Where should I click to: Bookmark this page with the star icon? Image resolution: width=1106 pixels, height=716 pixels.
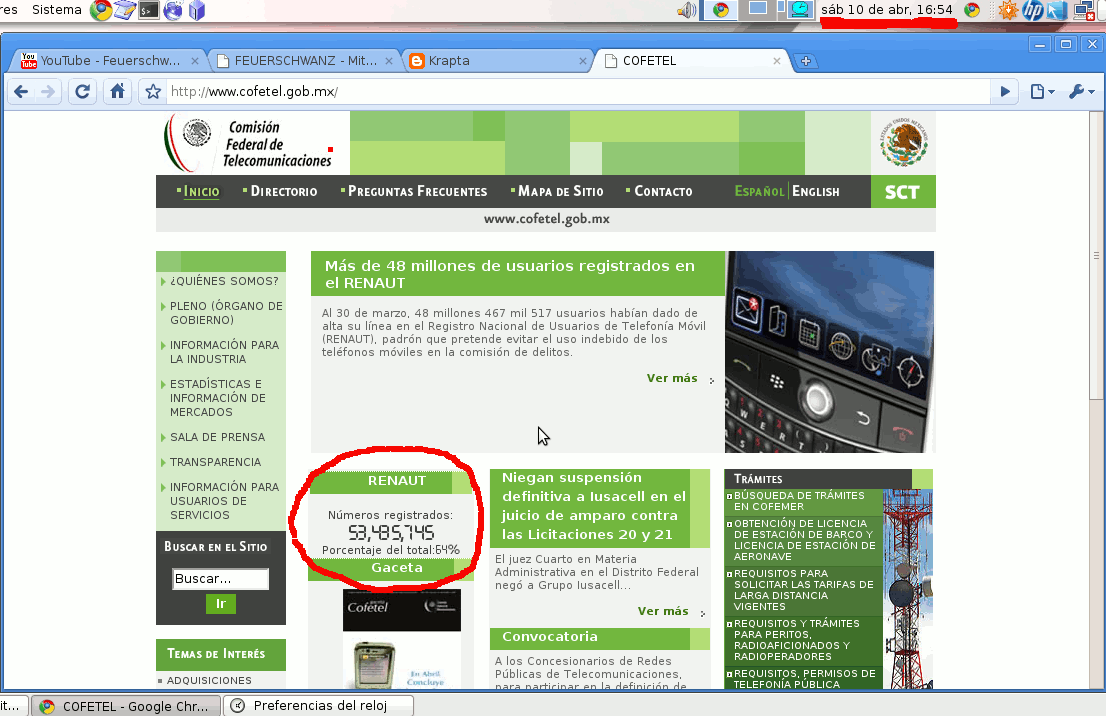(153, 91)
